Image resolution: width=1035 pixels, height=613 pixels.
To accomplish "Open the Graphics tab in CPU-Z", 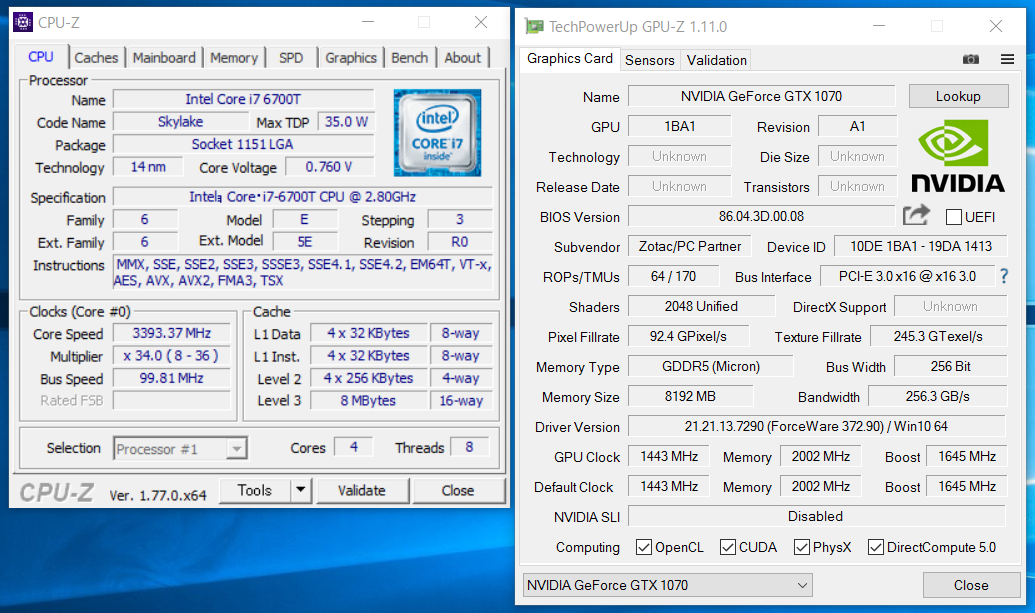I will 350,58.
